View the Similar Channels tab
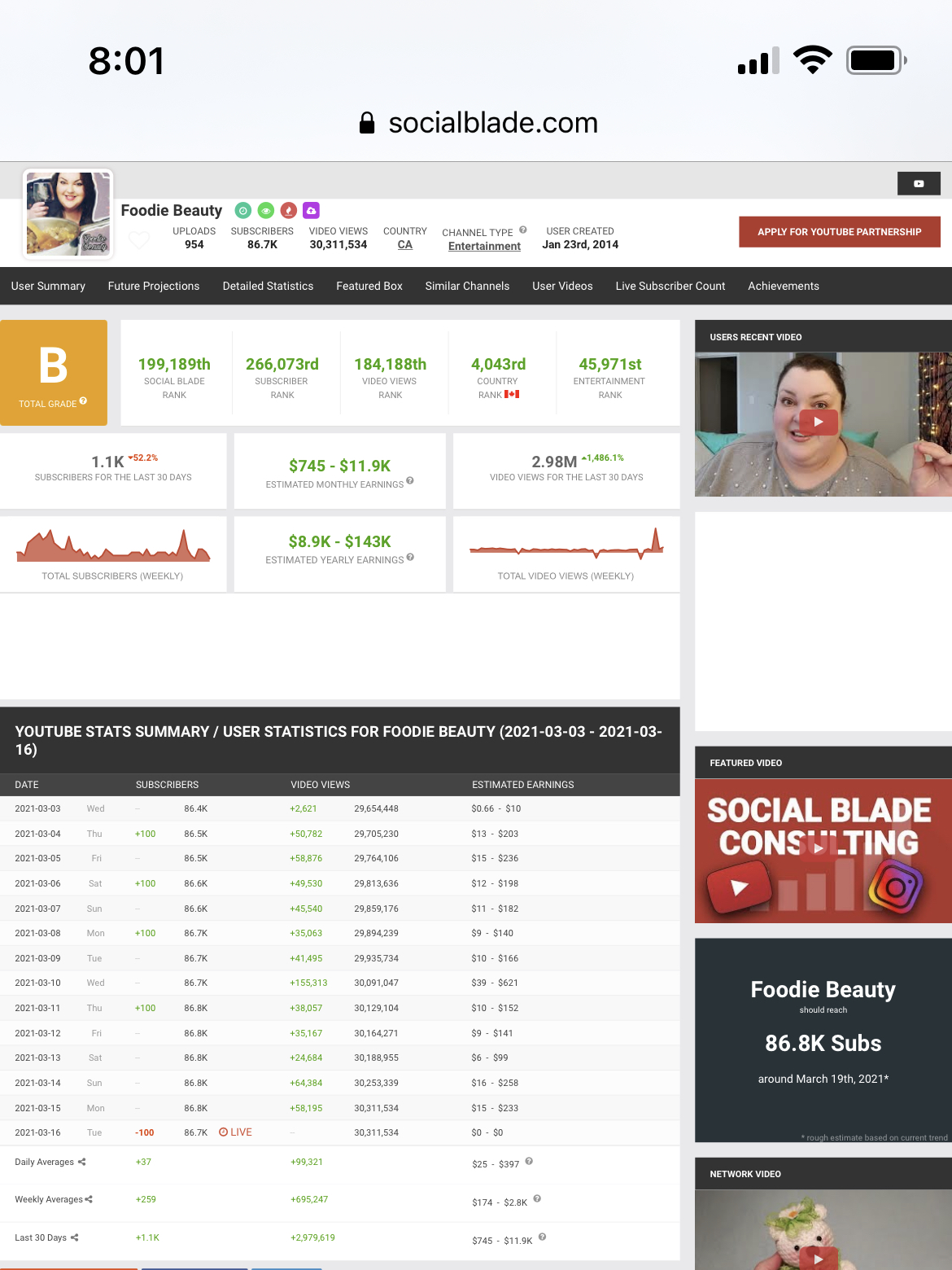The image size is (952, 1270). [467, 287]
